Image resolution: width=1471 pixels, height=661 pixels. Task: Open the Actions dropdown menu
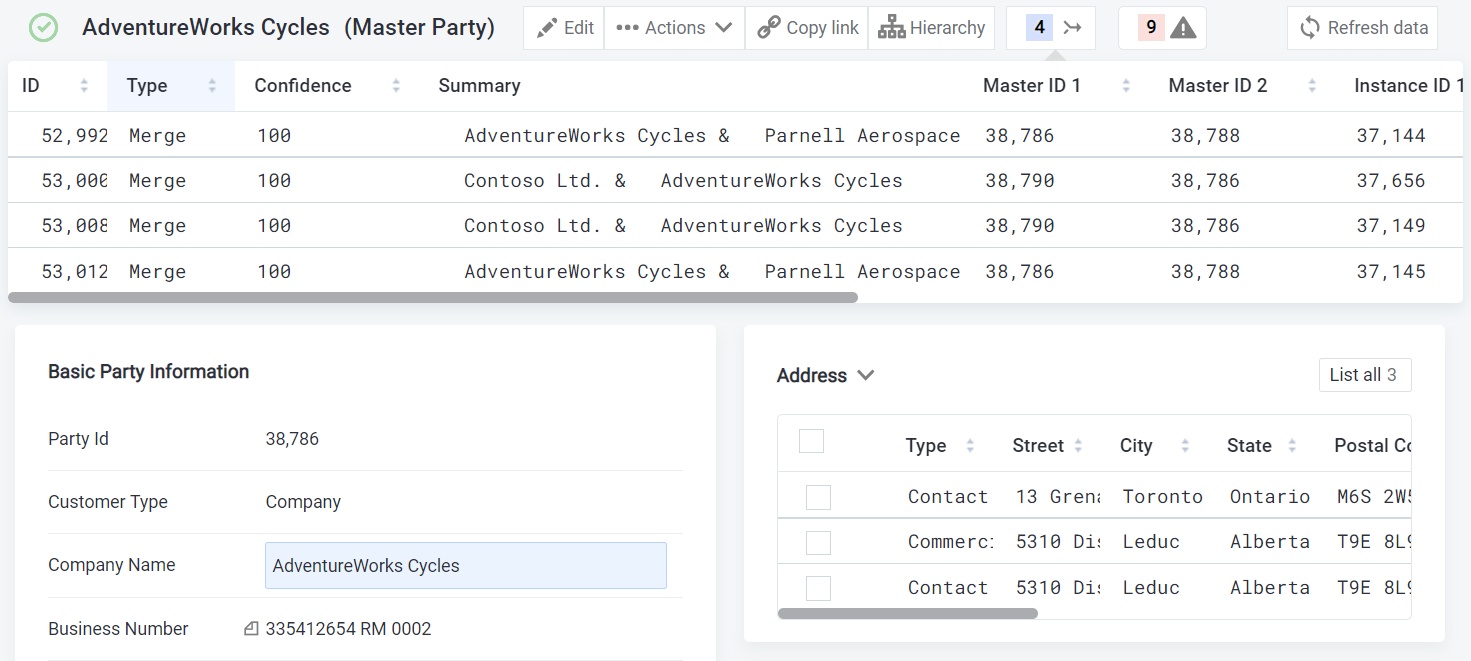[674, 28]
